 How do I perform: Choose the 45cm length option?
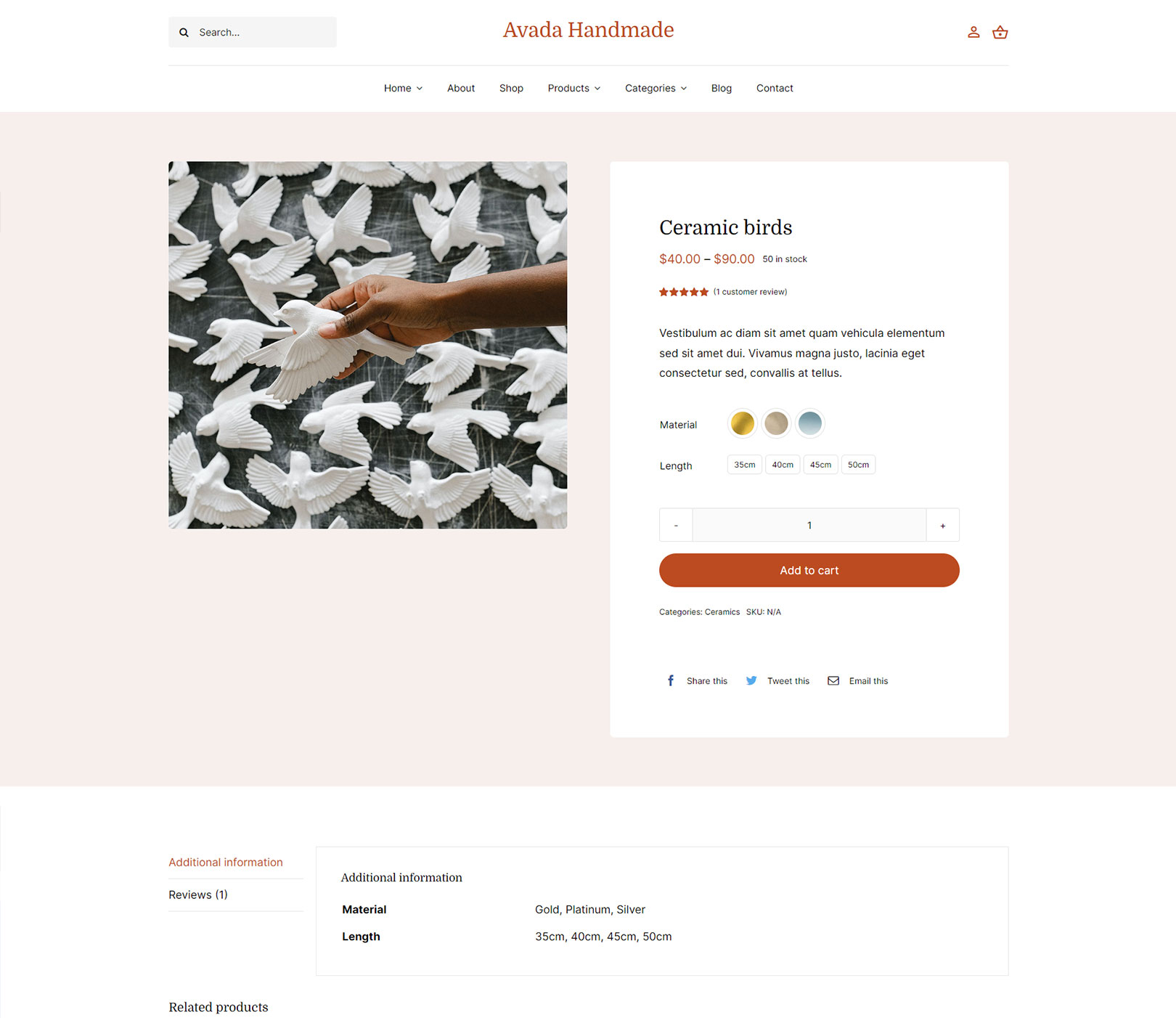pyautogui.click(x=820, y=465)
